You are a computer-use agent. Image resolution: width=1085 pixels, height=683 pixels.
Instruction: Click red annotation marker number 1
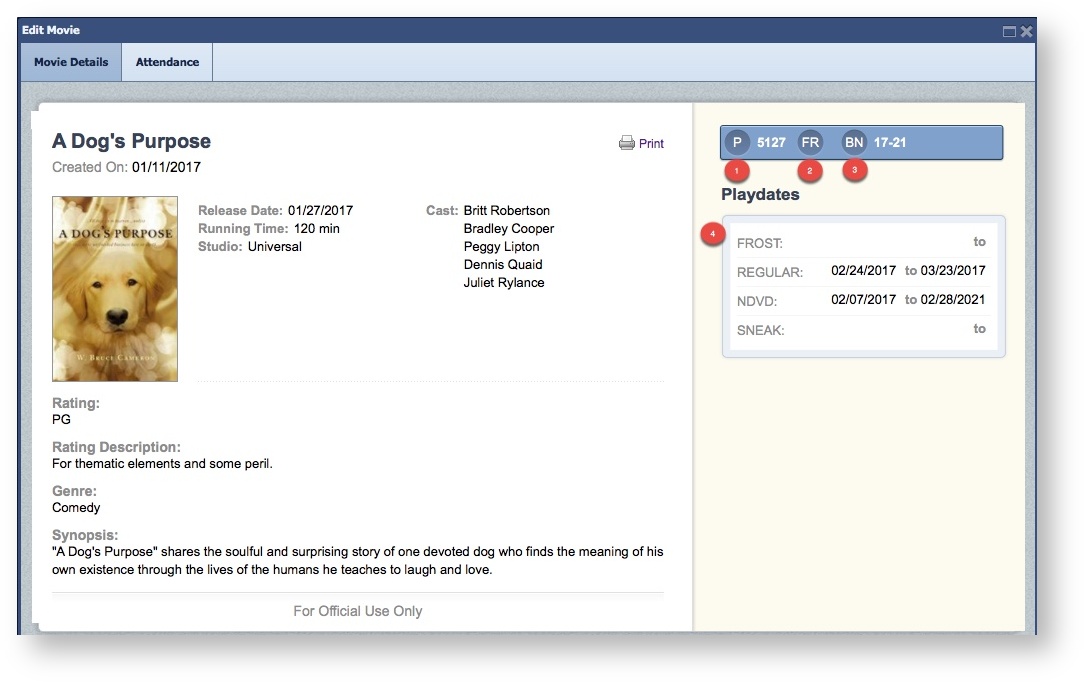736,170
